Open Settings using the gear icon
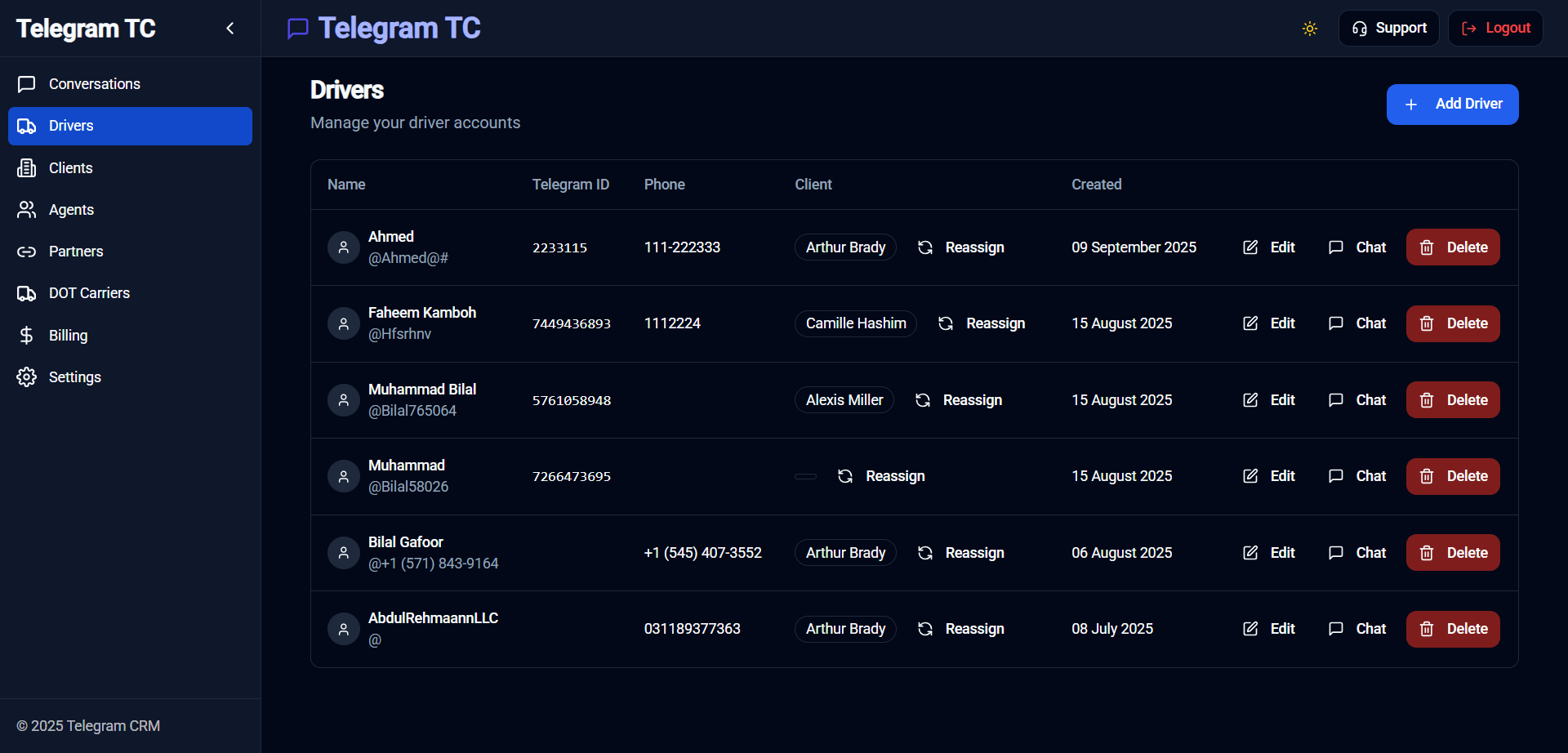 (25, 376)
